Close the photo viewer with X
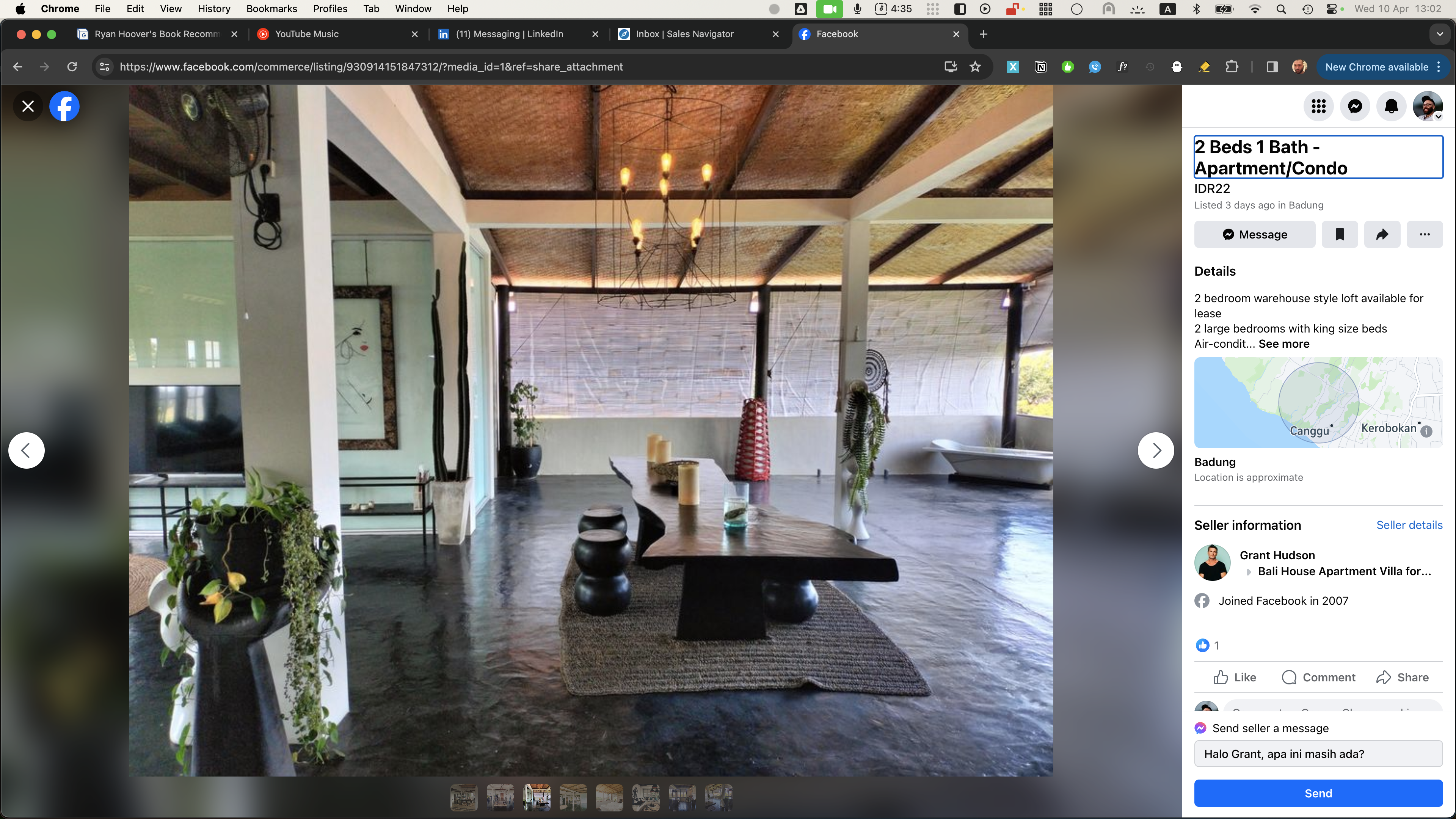 click(x=28, y=106)
